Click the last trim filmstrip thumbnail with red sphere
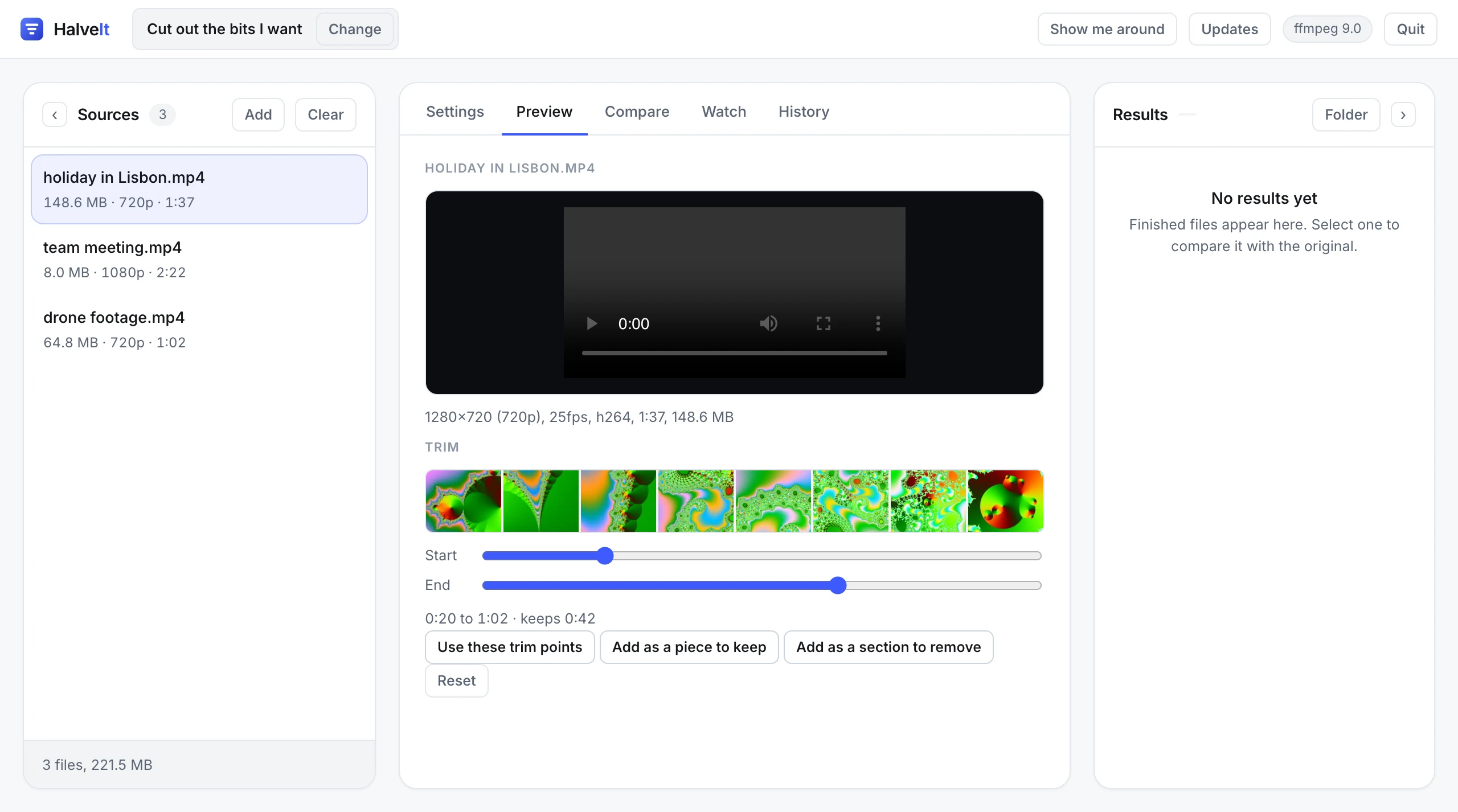Viewport: 1458px width, 812px height. point(1005,501)
